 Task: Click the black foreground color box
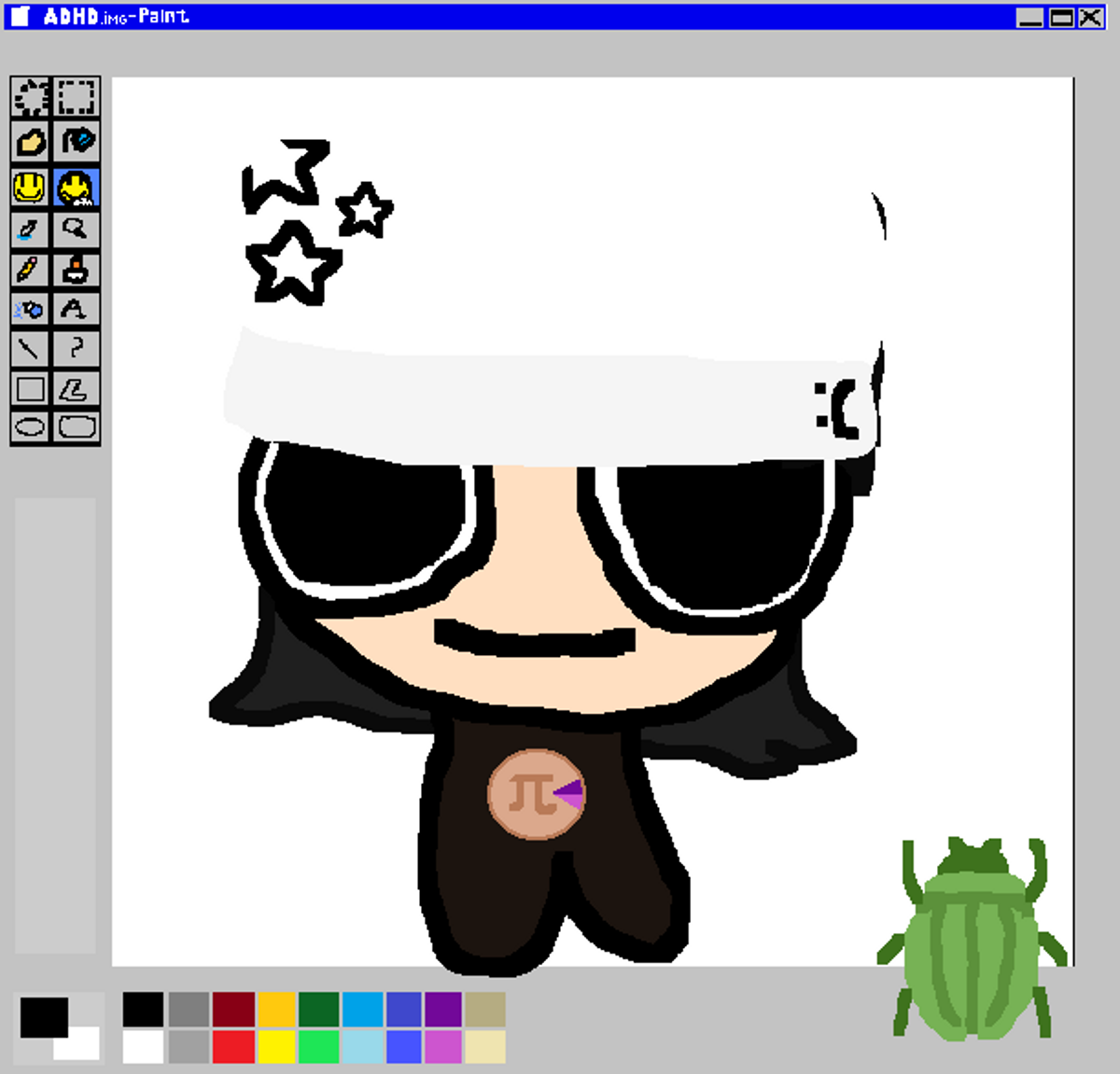click(x=44, y=1017)
